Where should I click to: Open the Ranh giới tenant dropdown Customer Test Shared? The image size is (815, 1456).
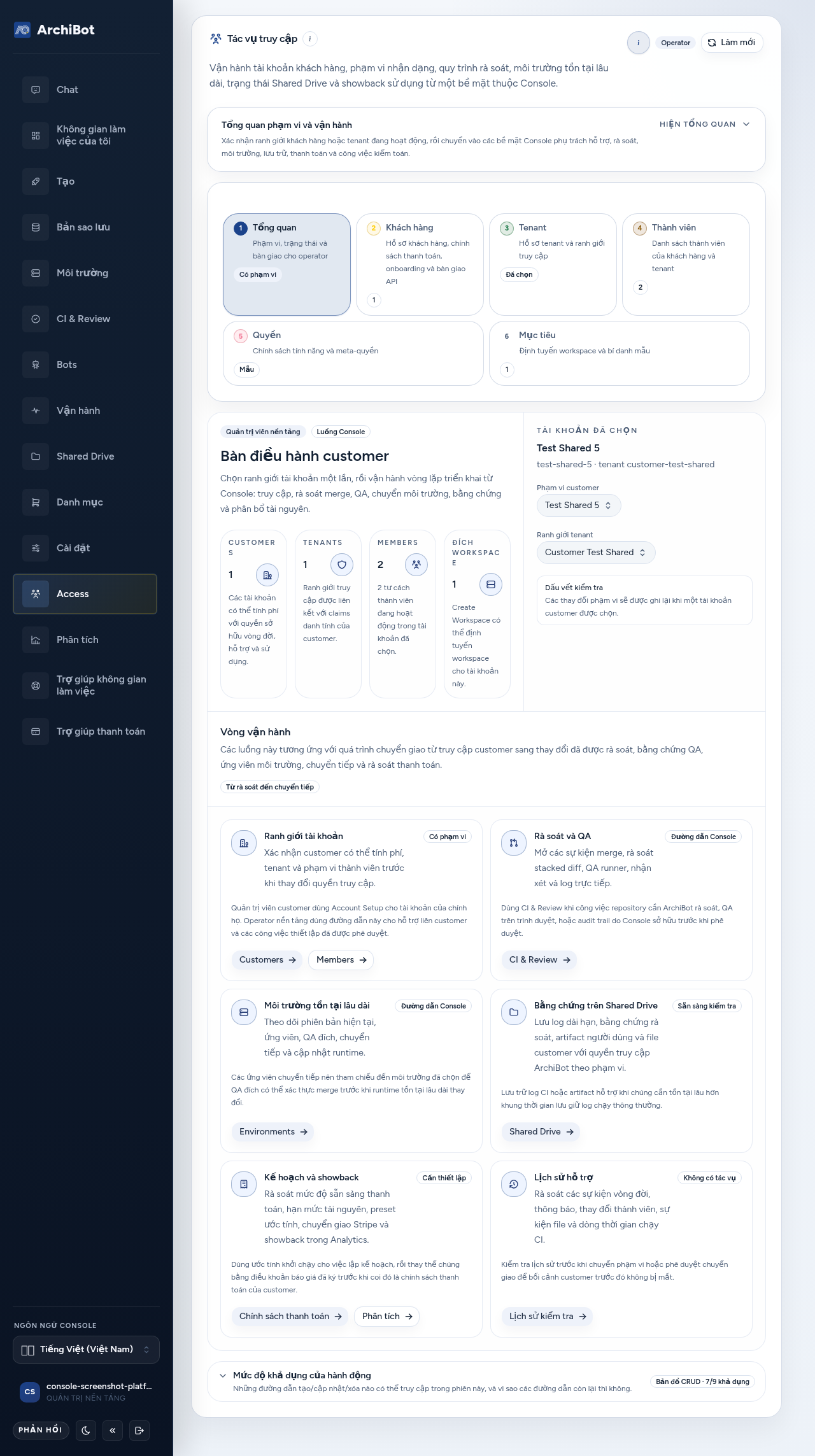point(595,553)
